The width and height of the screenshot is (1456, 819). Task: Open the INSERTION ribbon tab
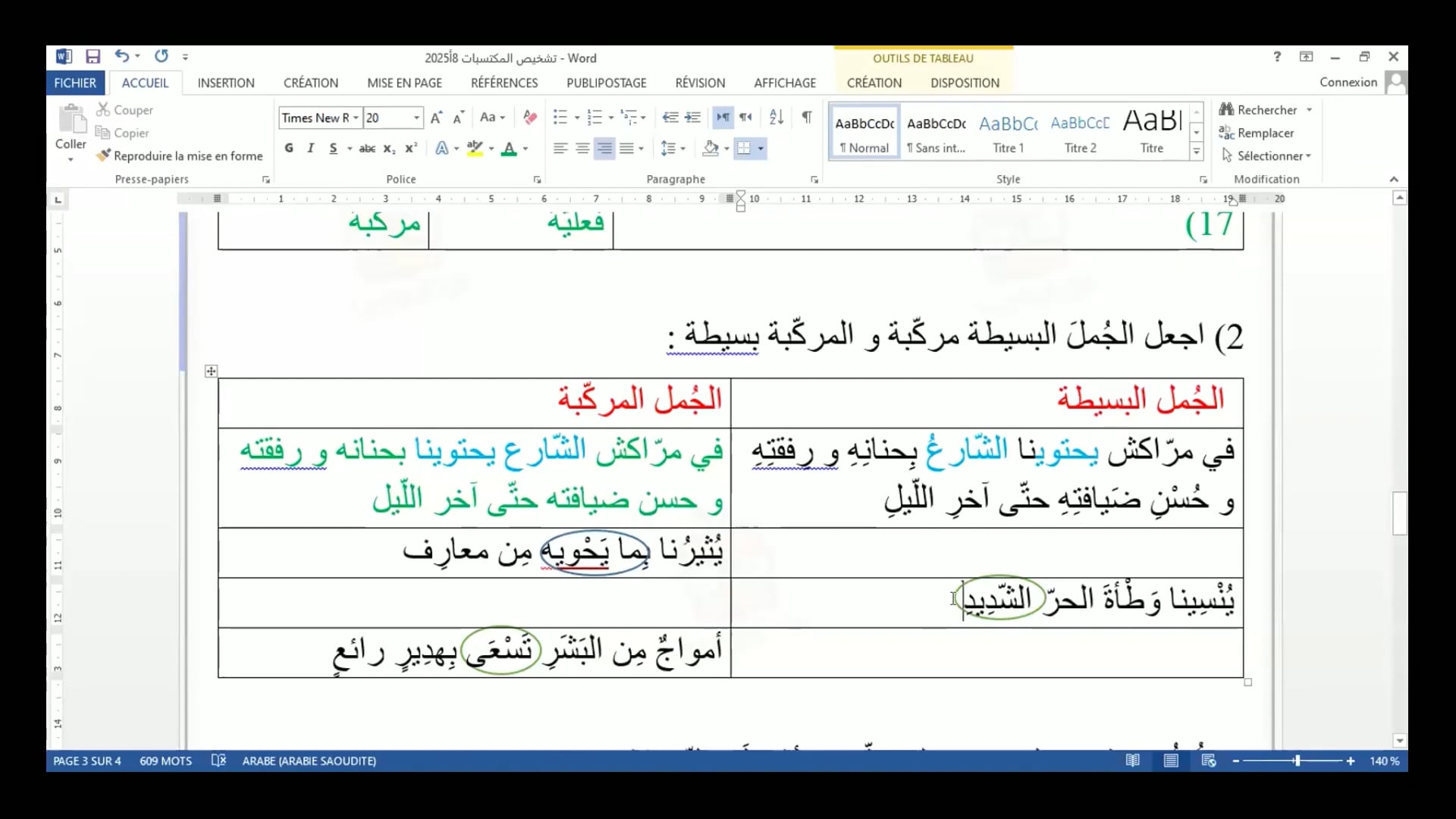226,83
